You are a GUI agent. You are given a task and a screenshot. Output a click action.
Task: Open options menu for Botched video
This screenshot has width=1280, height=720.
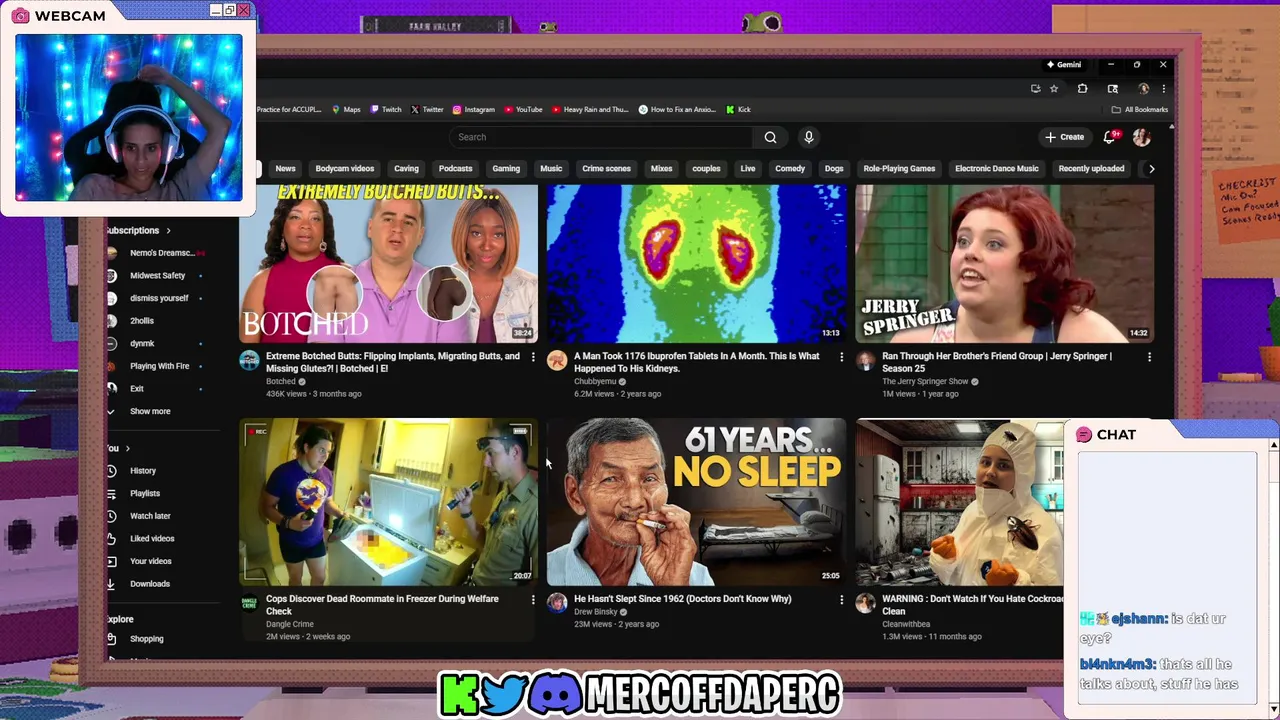(533, 357)
